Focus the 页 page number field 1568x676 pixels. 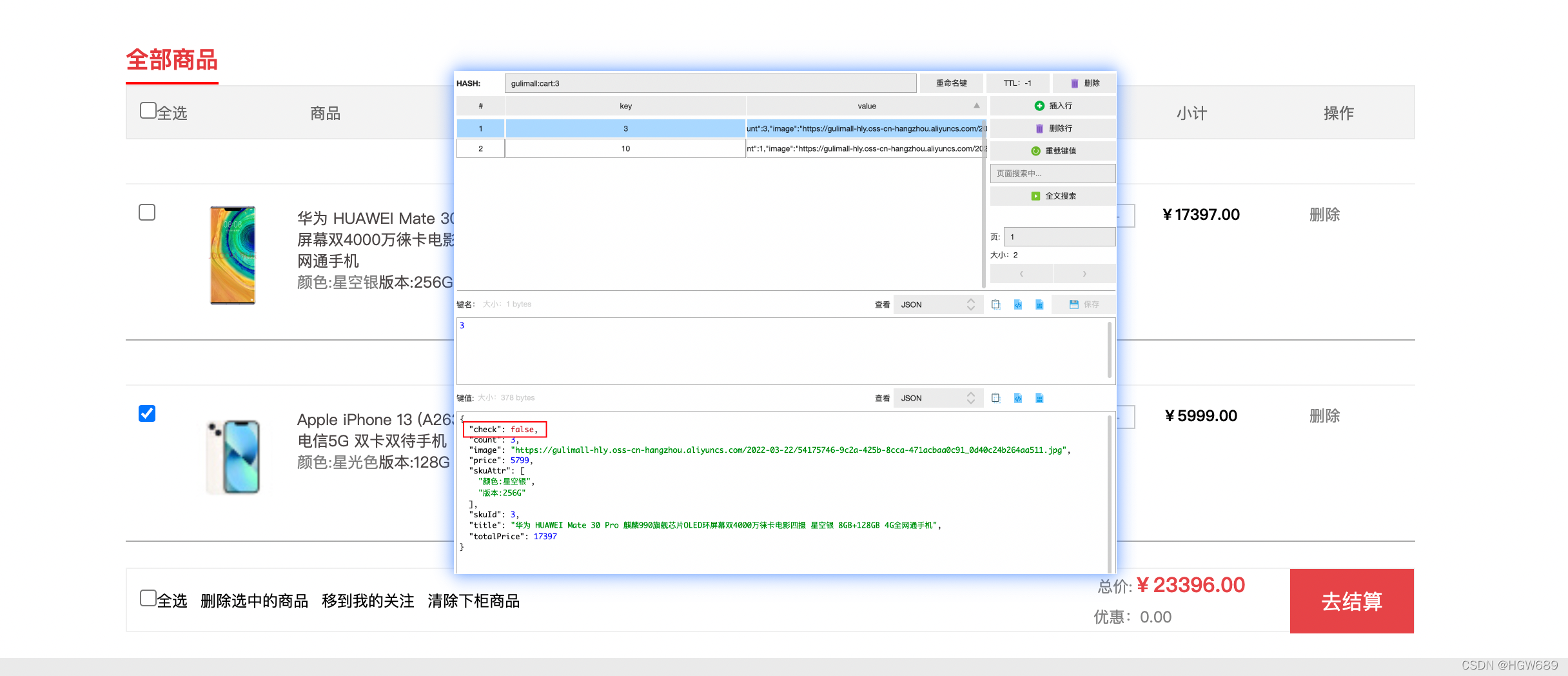click(1059, 237)
